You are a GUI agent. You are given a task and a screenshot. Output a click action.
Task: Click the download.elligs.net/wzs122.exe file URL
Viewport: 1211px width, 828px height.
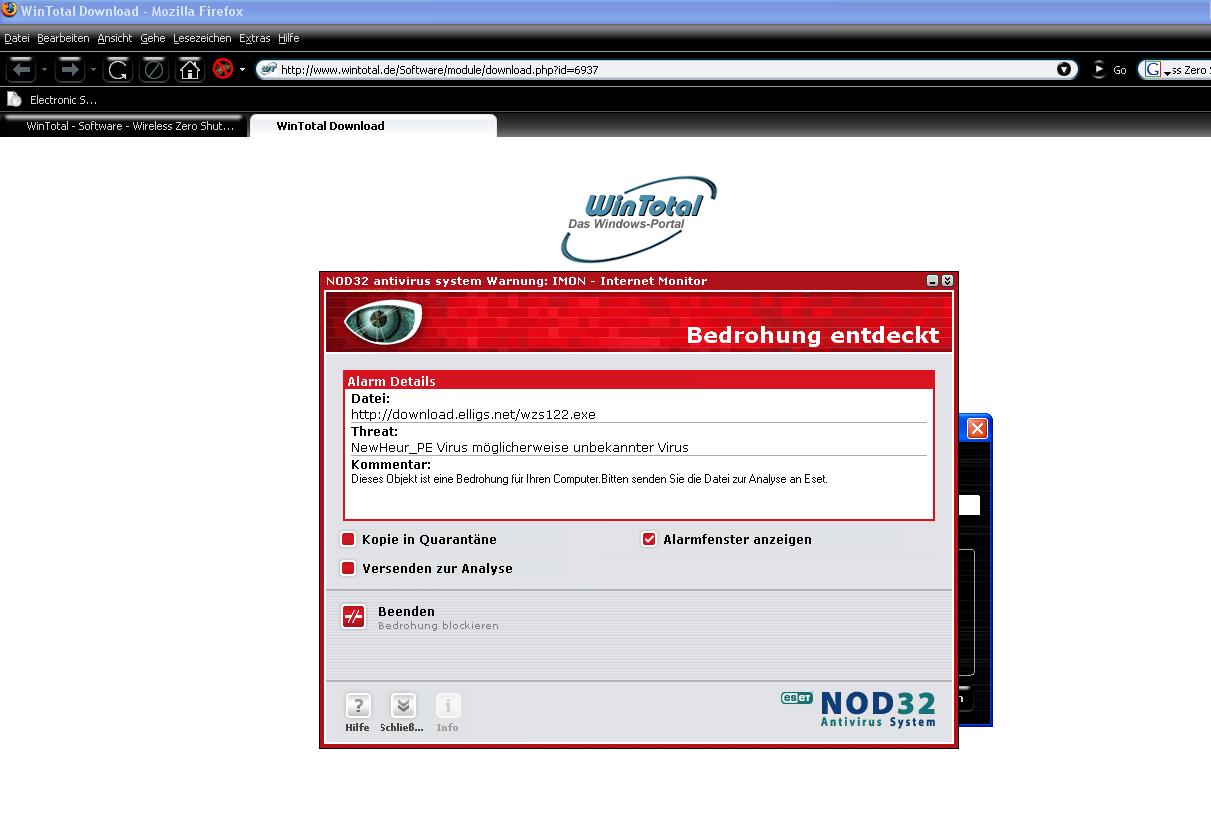click(x=473, y=414)
